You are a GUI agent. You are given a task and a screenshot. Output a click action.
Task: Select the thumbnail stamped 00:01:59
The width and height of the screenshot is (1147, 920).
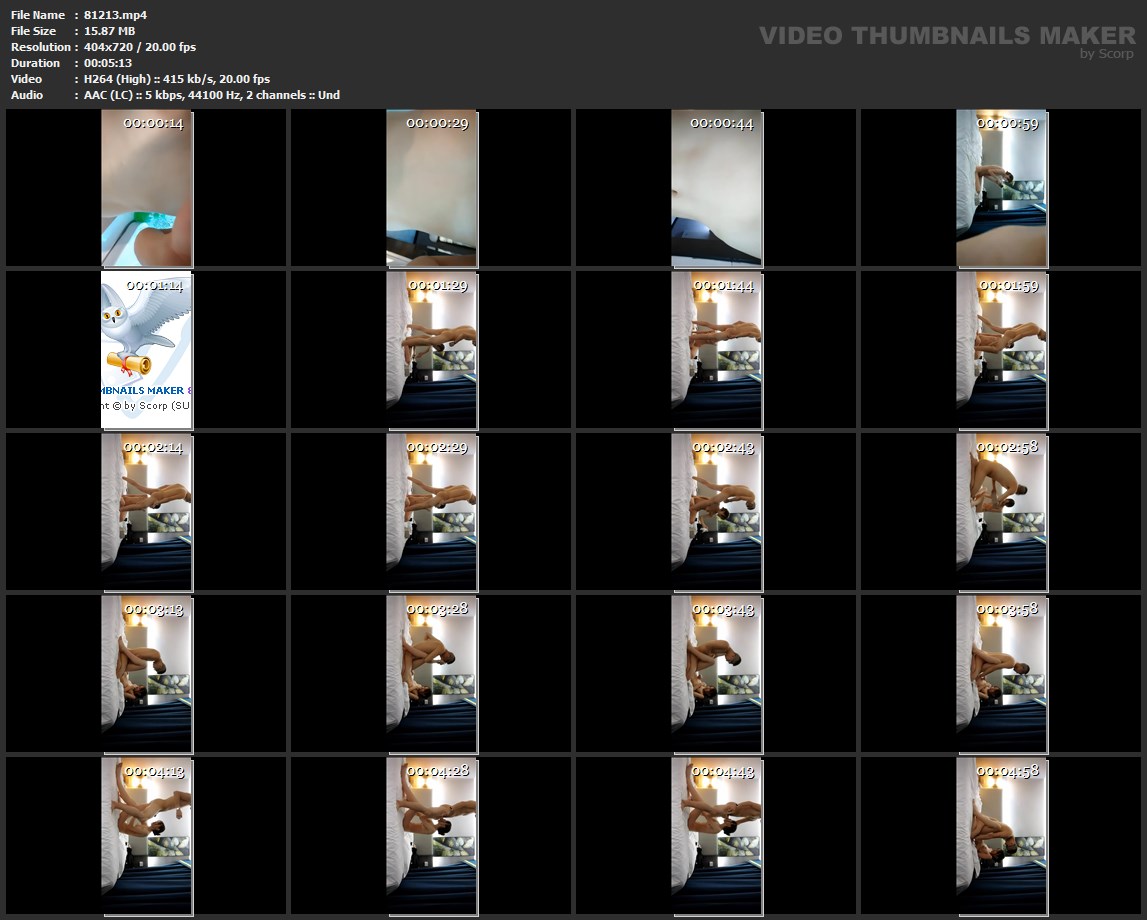(x=1001, y=350)
